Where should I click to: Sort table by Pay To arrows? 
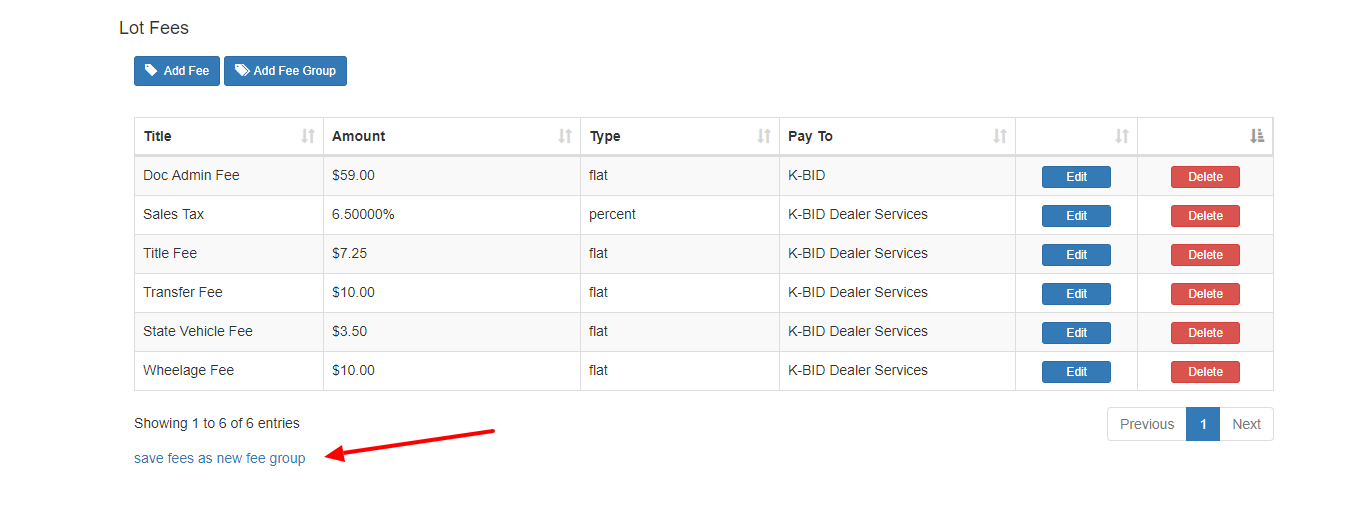[x=1000, y=136]
